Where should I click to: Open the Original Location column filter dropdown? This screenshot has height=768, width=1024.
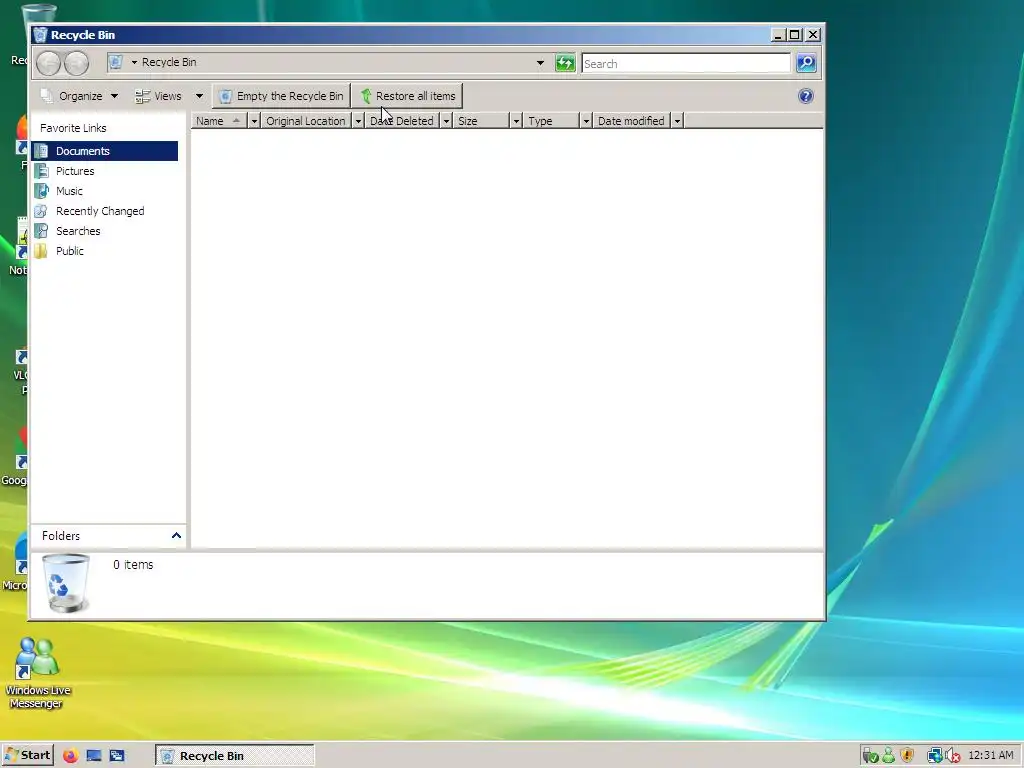[358, 121]
